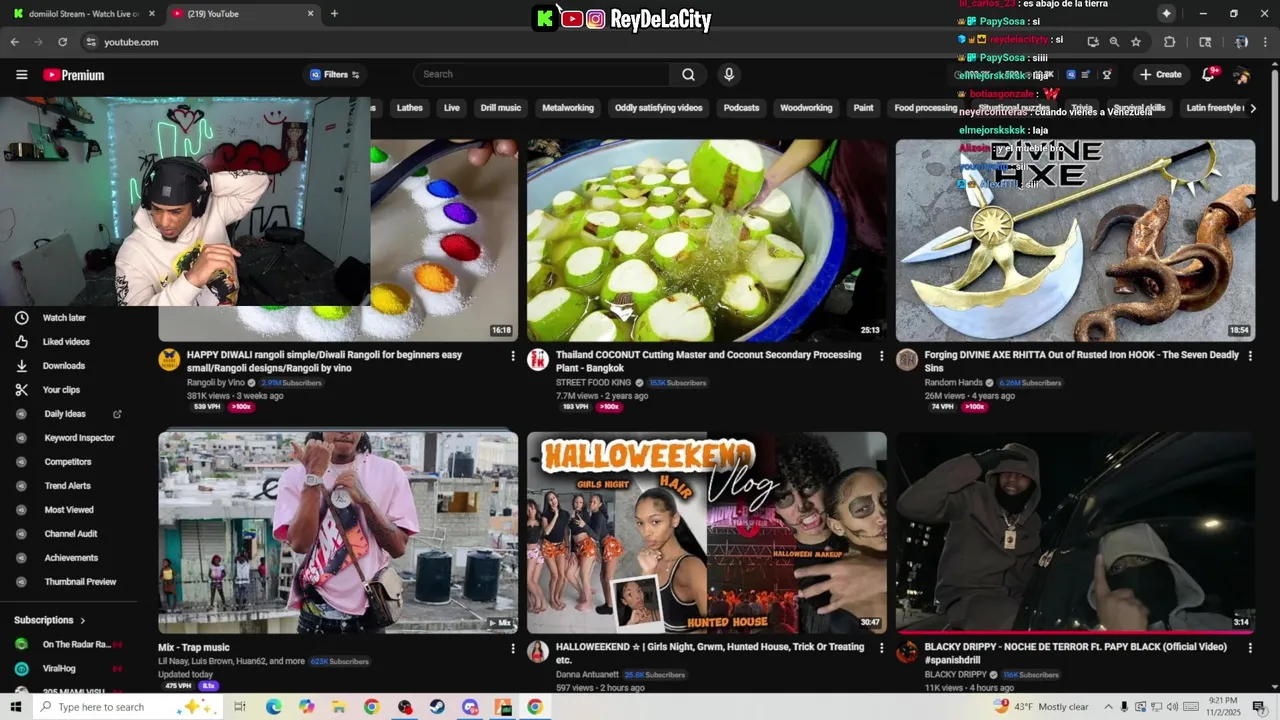This screenshot has width=1280, height=720.
Task: Go to YouTube Premium home logo
Action: pyautogui.click(x=73, y=75)
